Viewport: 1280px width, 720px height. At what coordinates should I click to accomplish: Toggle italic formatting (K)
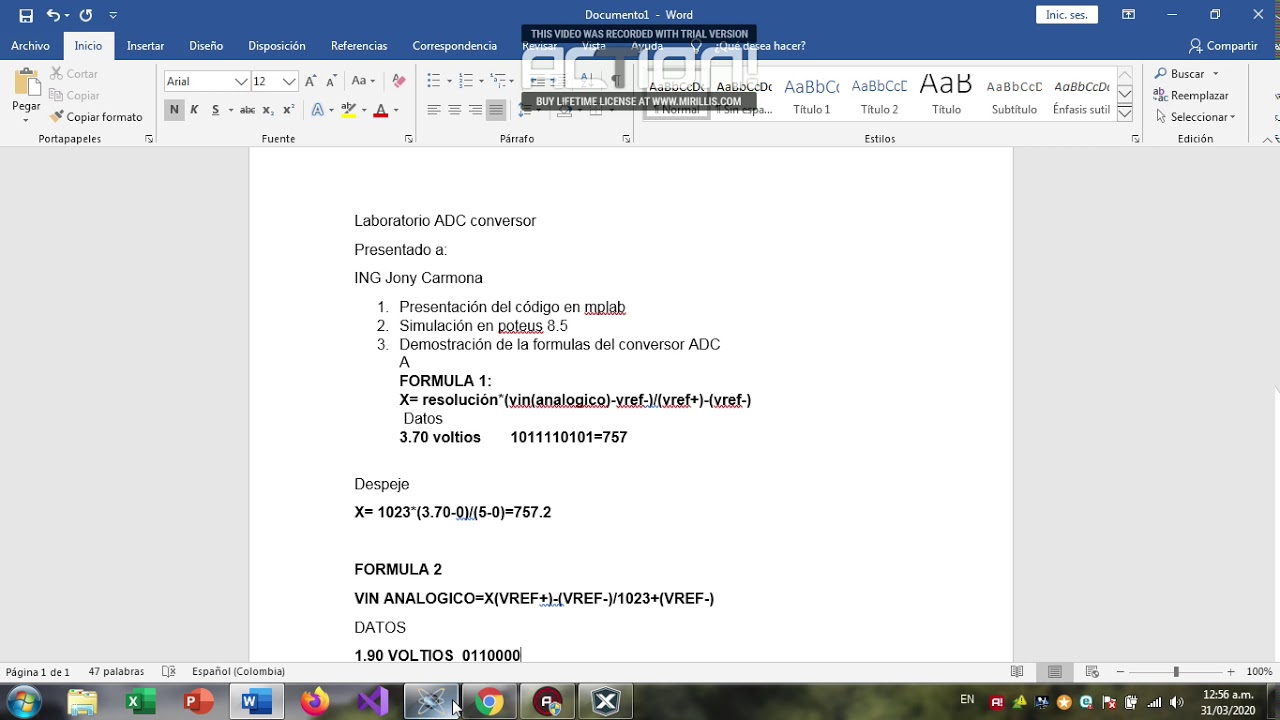tap(194, 110)
